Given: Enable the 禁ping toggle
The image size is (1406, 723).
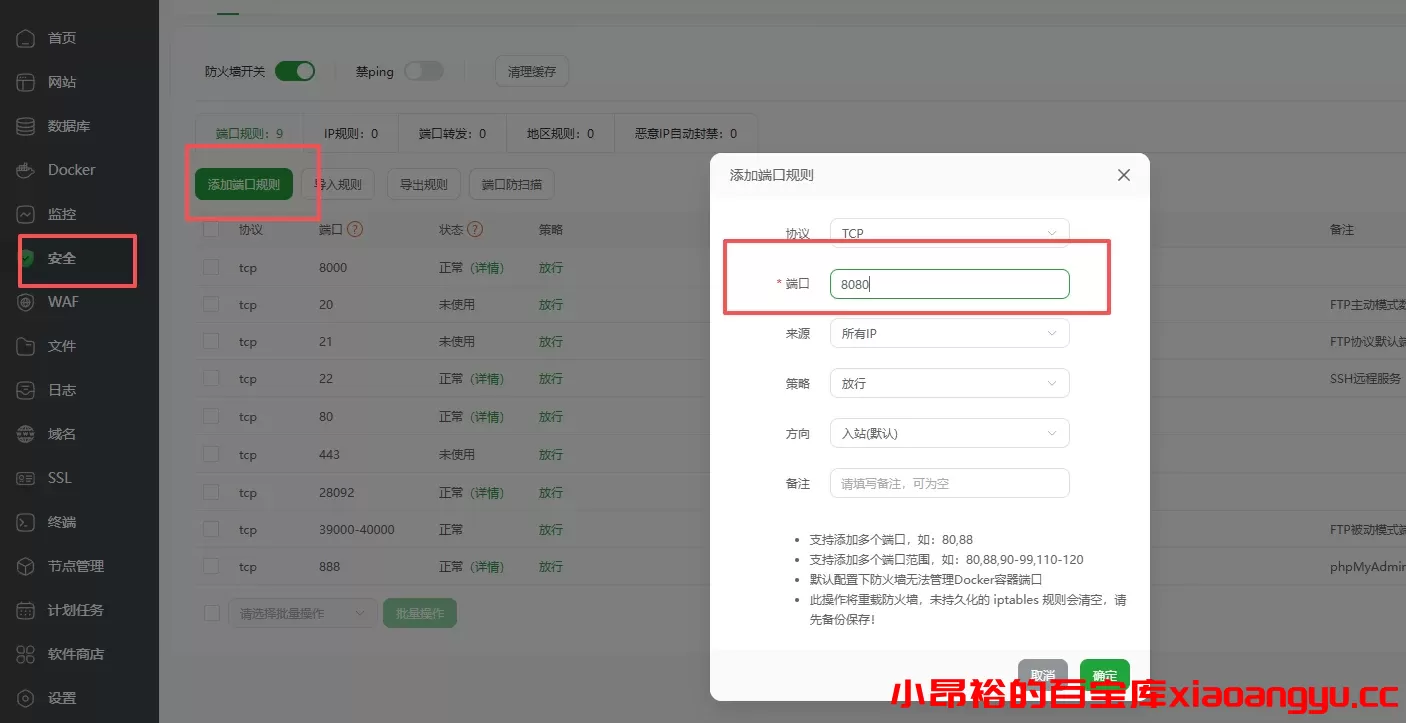Looking at the screenshot, I should (x=424, y=70).
